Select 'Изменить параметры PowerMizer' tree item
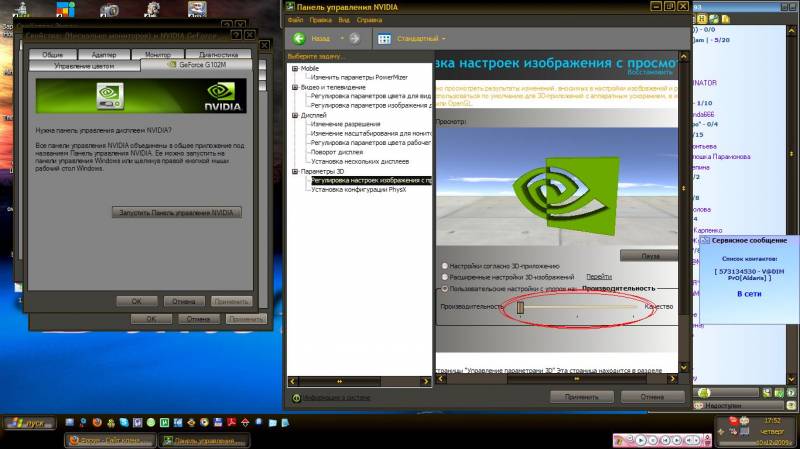 click(x=359, y=78)
